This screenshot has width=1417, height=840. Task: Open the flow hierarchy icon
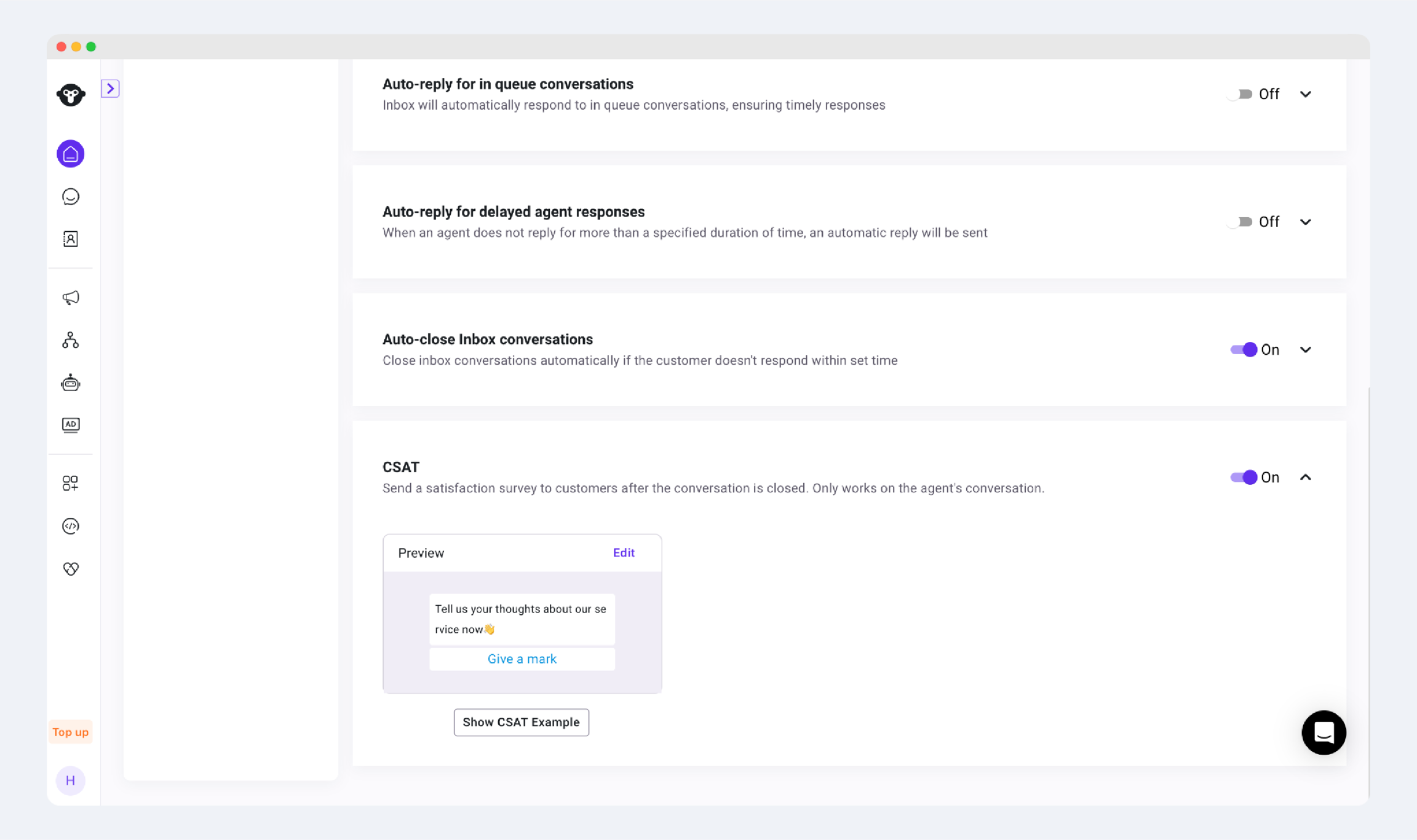click(71, 340)
